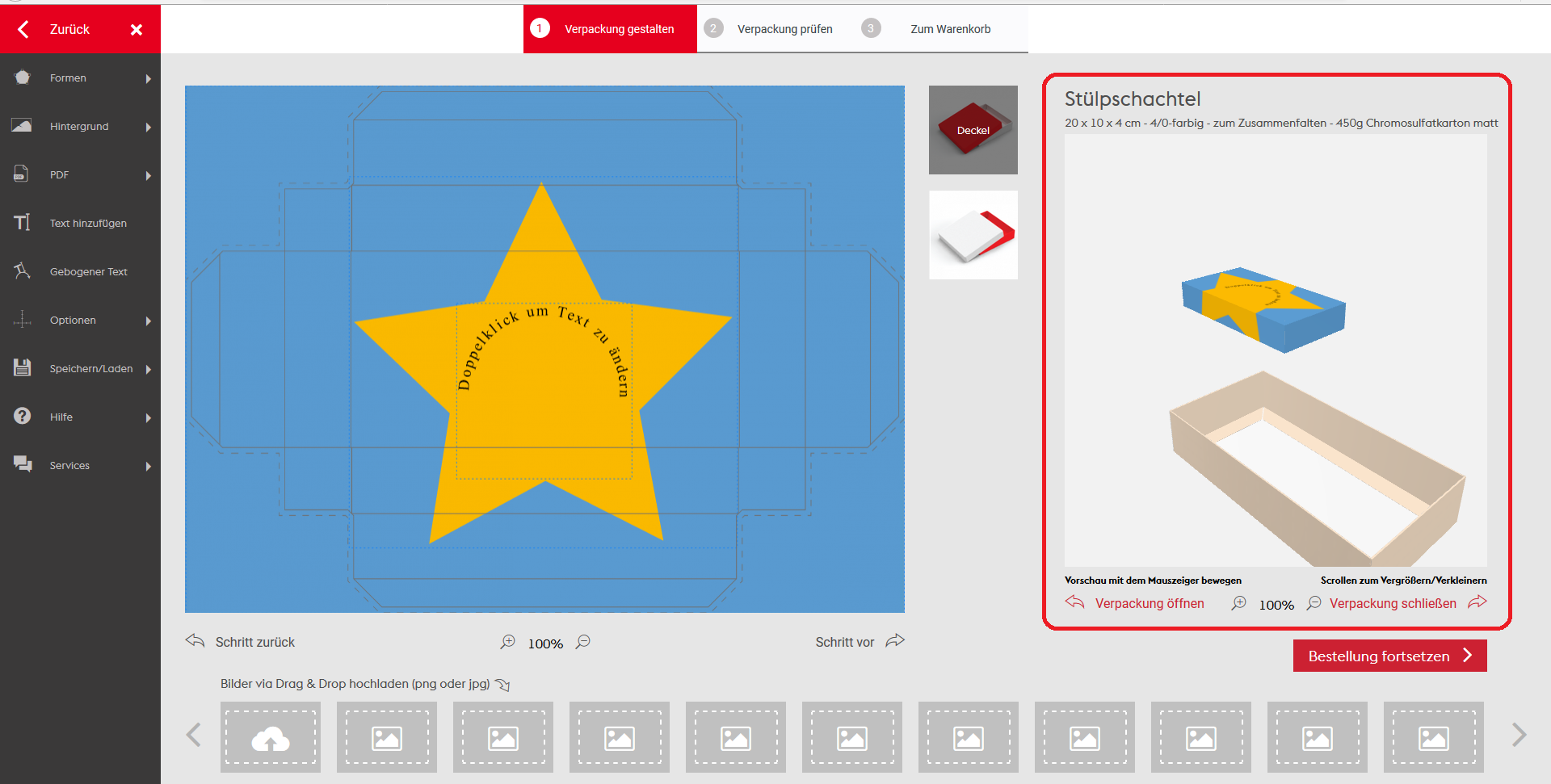This screenshot has width=1551, height=784.
Task: Click the PDF file icon
Action: pos(22,174)
